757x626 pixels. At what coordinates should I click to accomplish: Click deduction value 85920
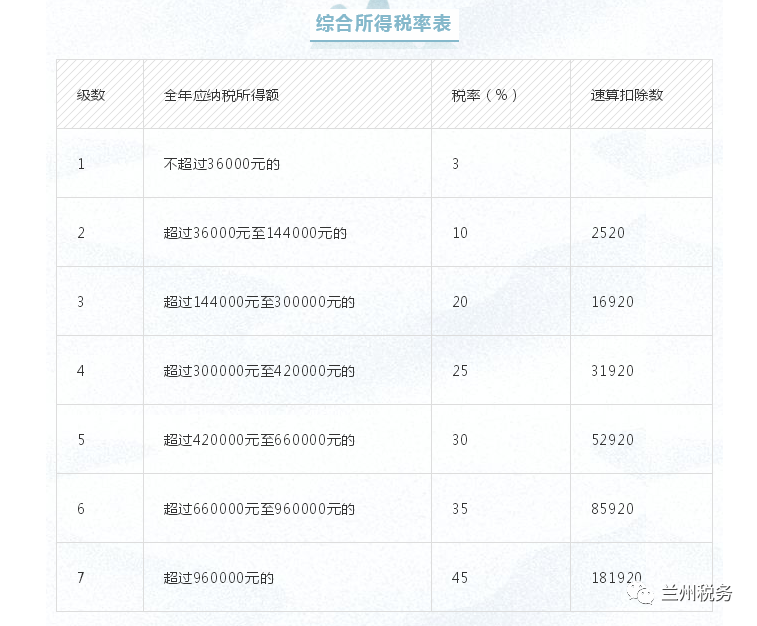[x=613, y=509]
